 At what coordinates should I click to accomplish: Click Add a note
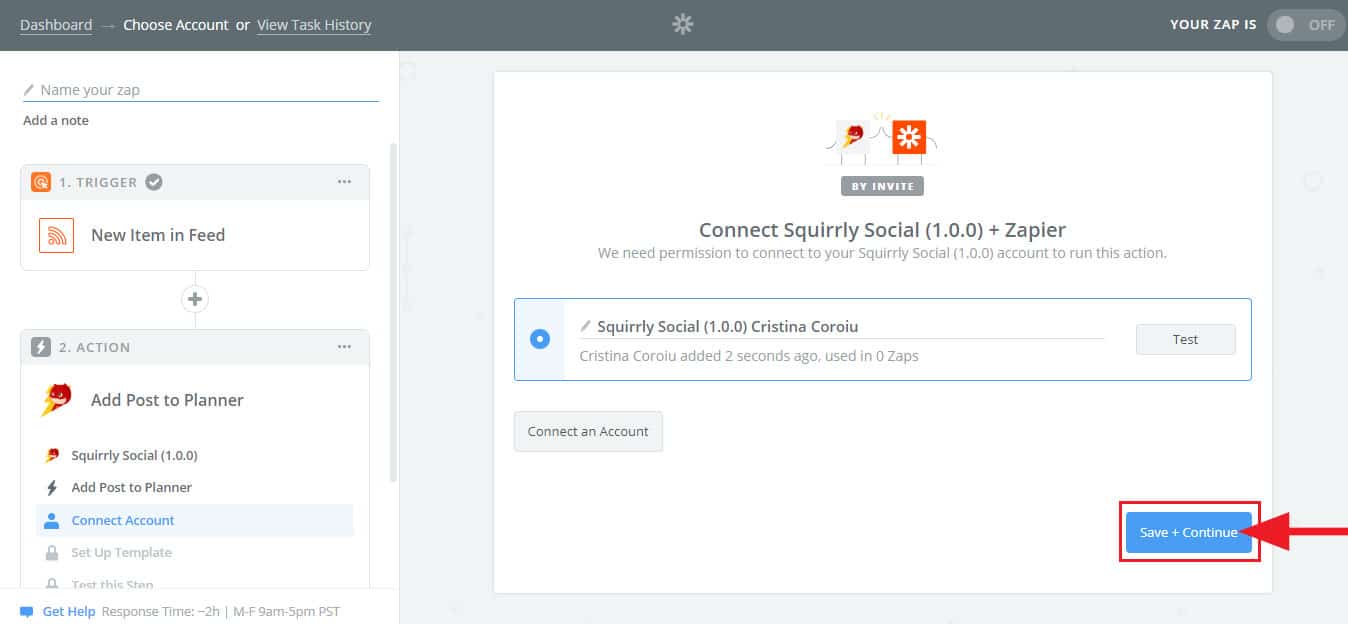click(56, 120)
